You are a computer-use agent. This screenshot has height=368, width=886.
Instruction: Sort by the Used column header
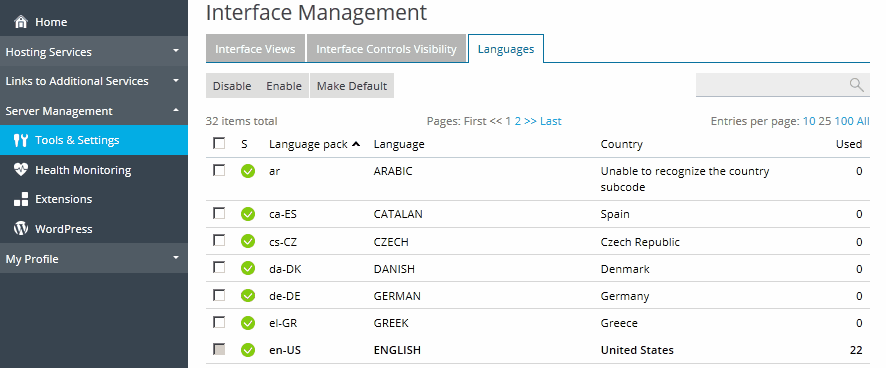click(x=849, y=144)
